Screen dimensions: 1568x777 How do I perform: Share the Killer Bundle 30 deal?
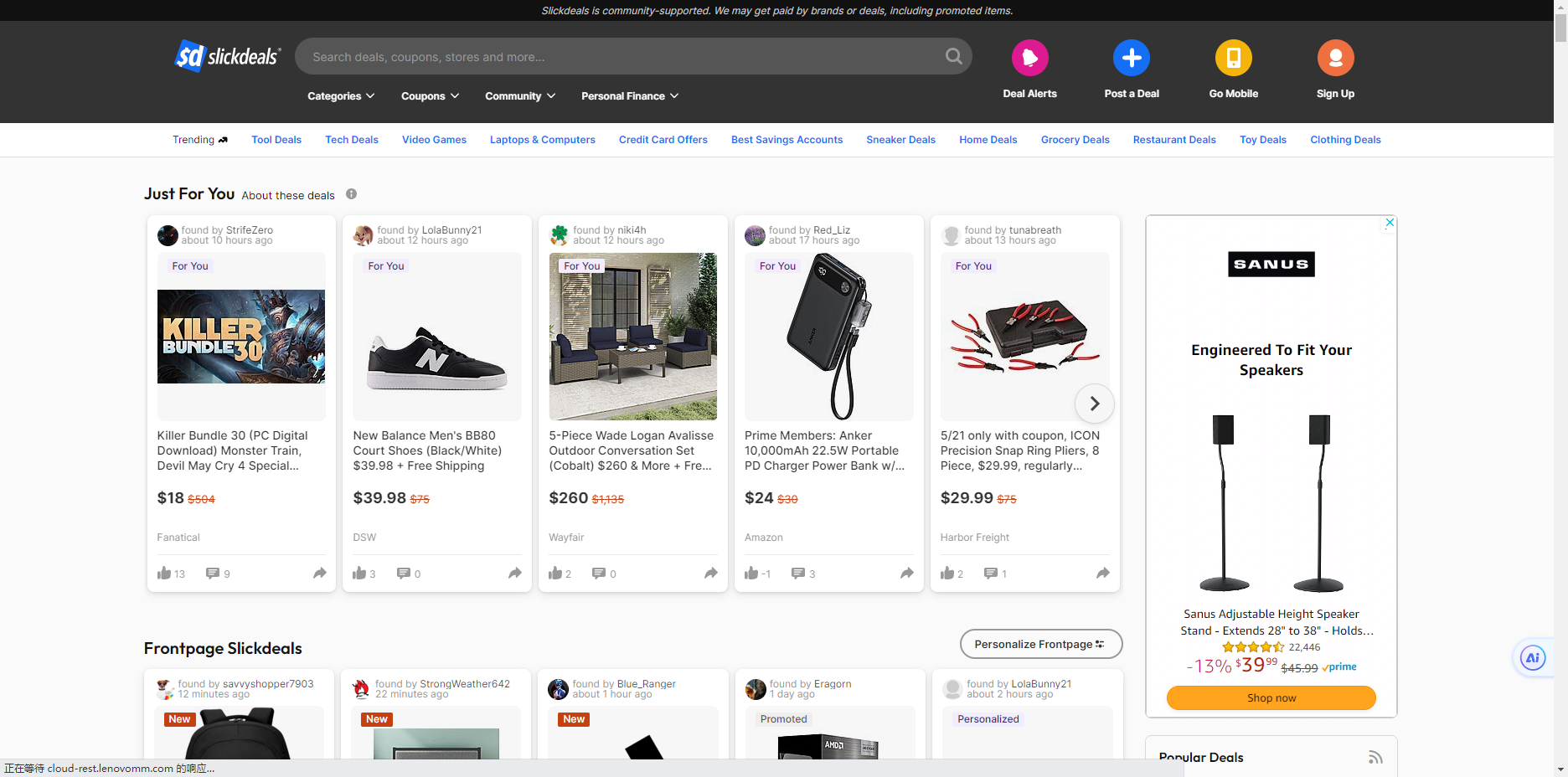319,574
